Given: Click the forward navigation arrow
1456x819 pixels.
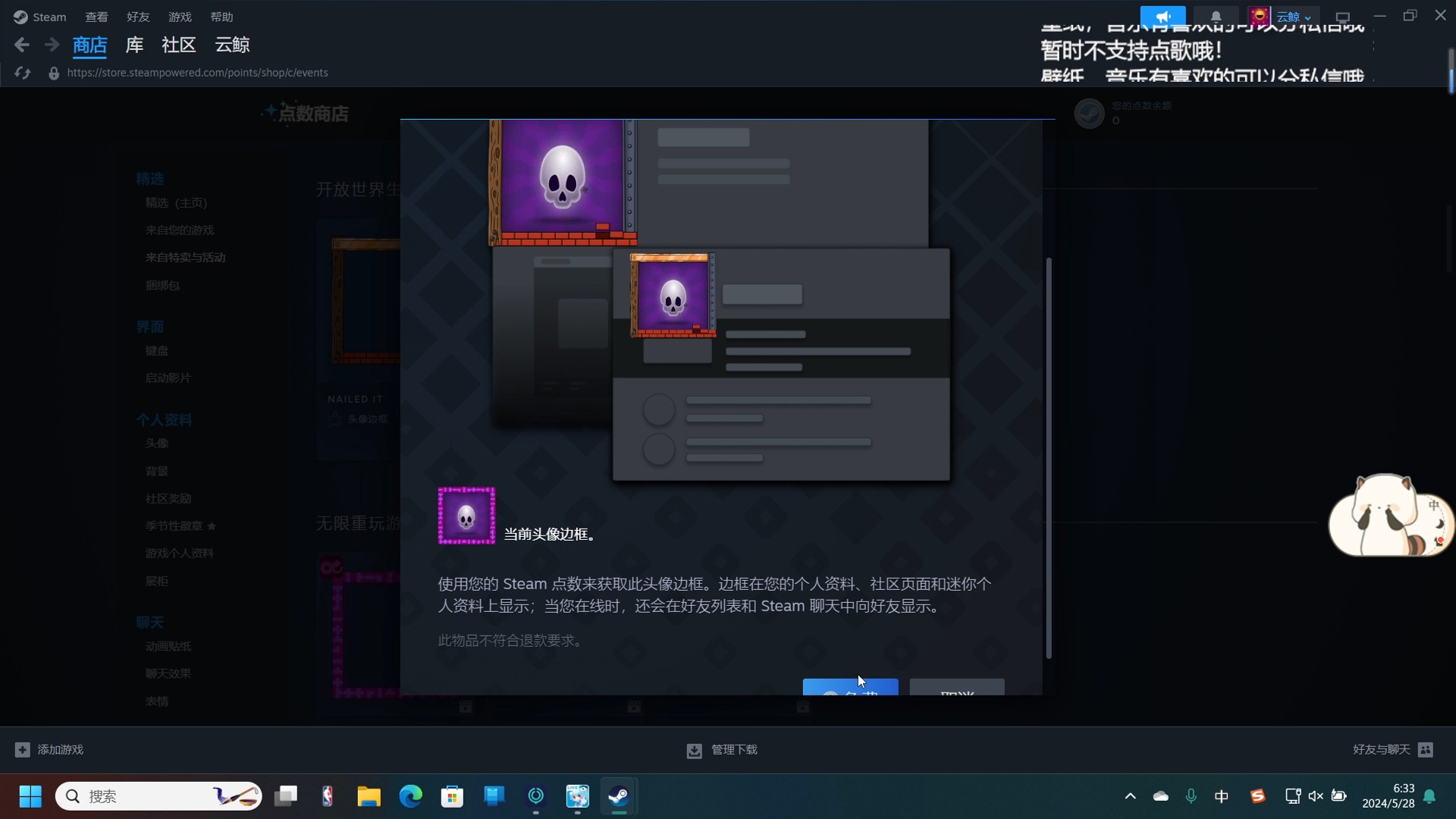Looking at the screenshot, I should click(x=52, y=45).
